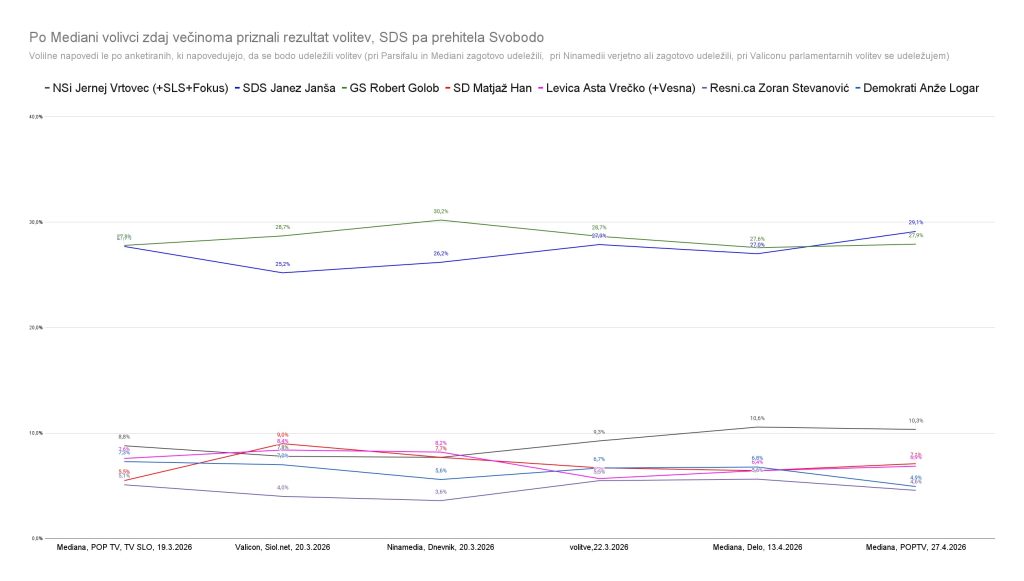Click the NSi Jernej Vrtovec legend marker
1024x581 pixels.
[48, 88]
